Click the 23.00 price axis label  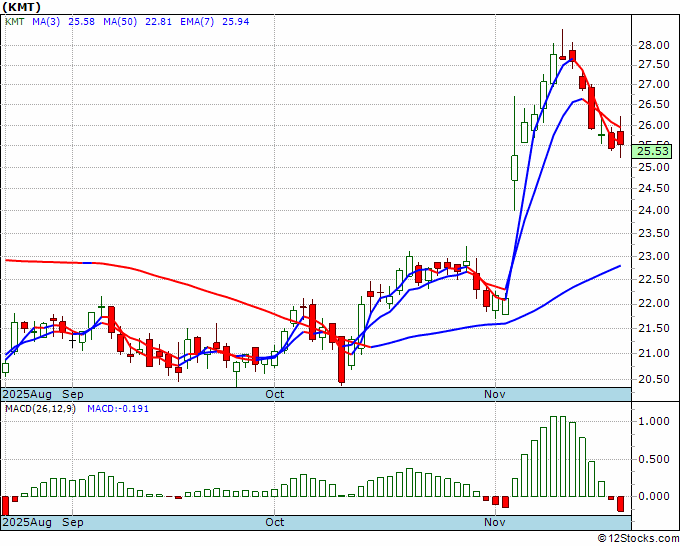654,256
